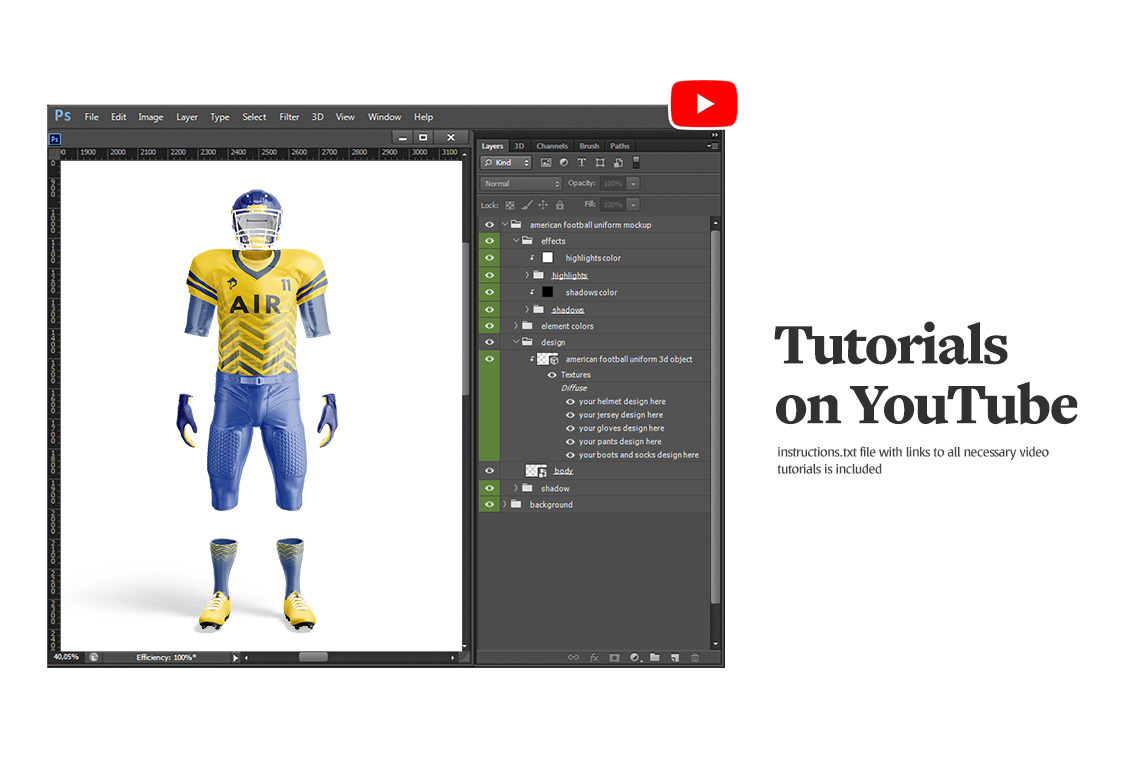Open the Image menu
Viewport: 1138px width, 759px height.
coord(151,117)
